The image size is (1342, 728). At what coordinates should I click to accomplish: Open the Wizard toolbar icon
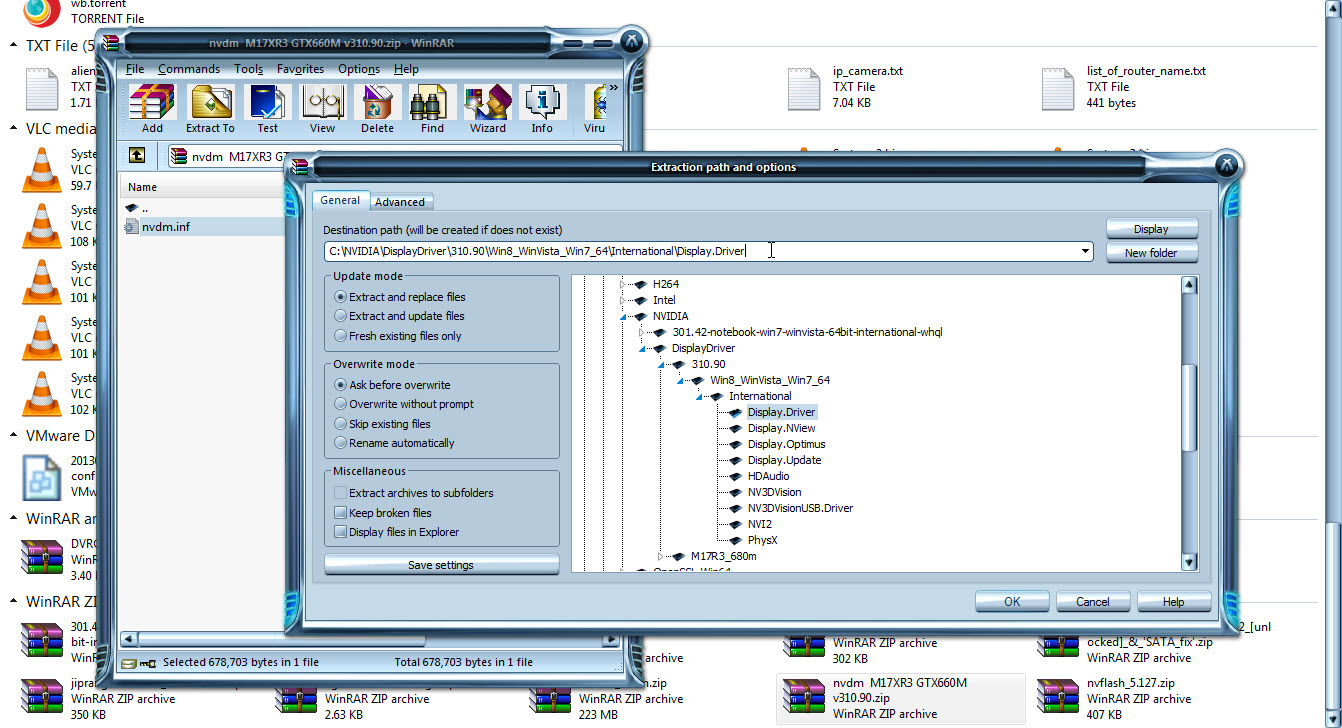coord(487,108)
